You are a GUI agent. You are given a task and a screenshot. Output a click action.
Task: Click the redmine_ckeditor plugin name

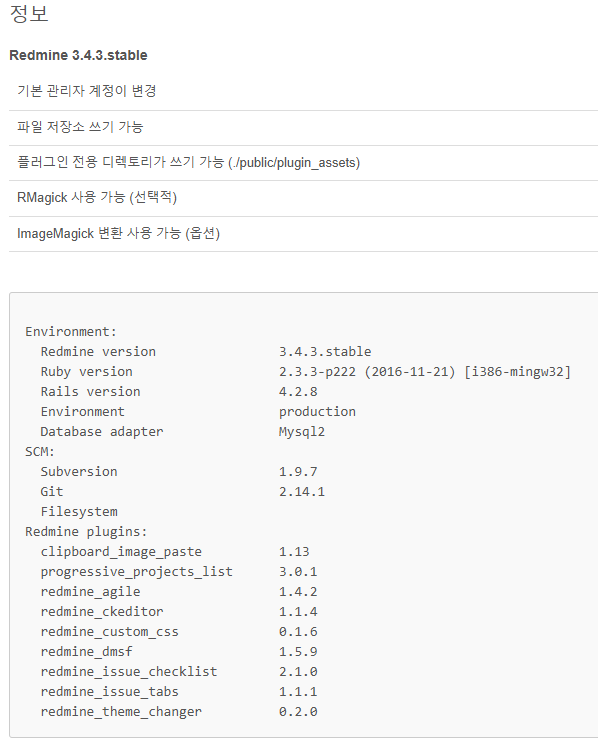pos(102,612)
